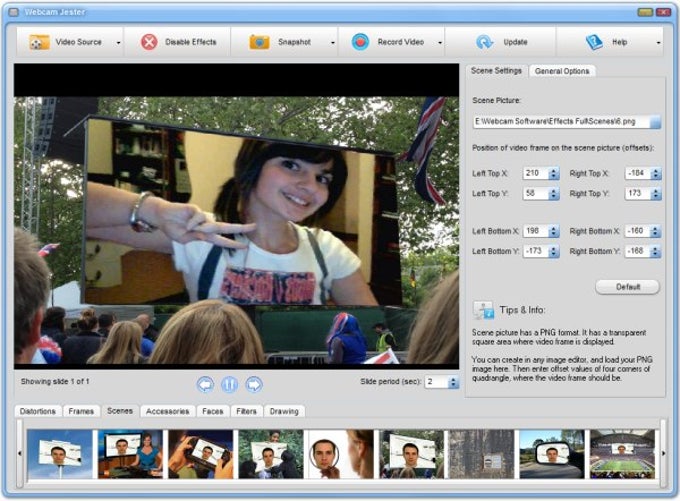
Task: Open the Accessories tab
Action: click(x=167, y=411)
